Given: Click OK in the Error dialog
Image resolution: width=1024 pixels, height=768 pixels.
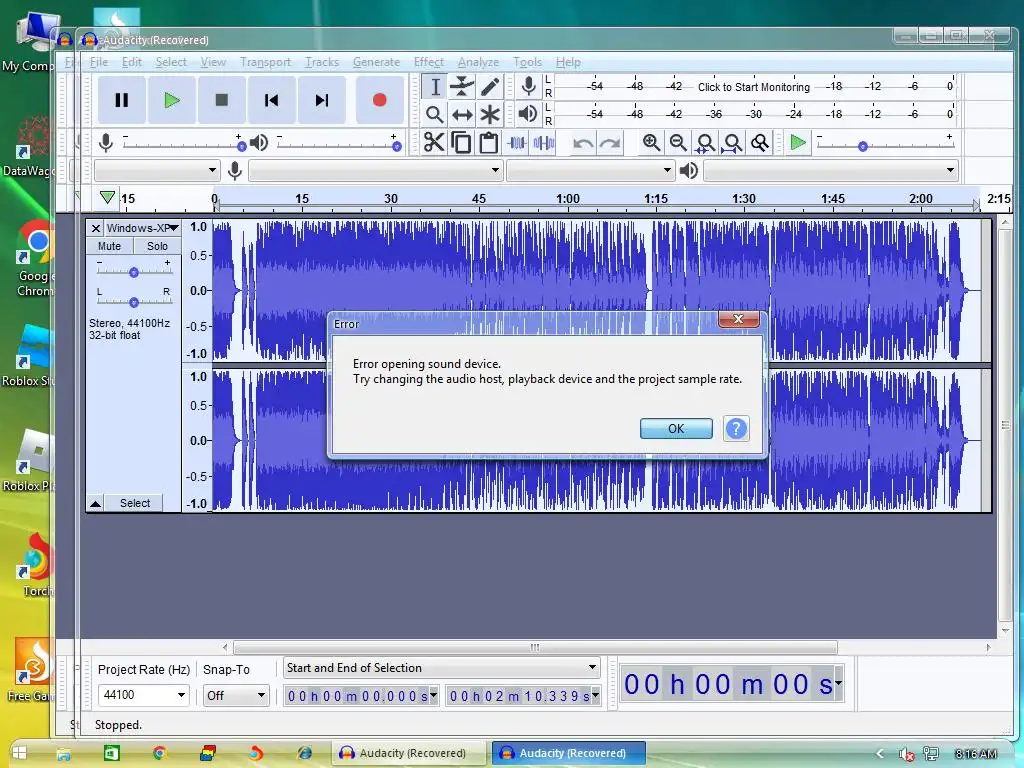Looking at the screenshot, I should coord(676,428).
